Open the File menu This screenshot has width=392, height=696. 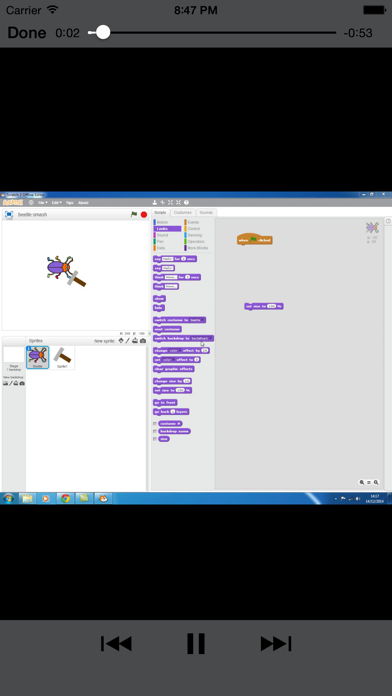pyautogui.click(x=43, y=202)
